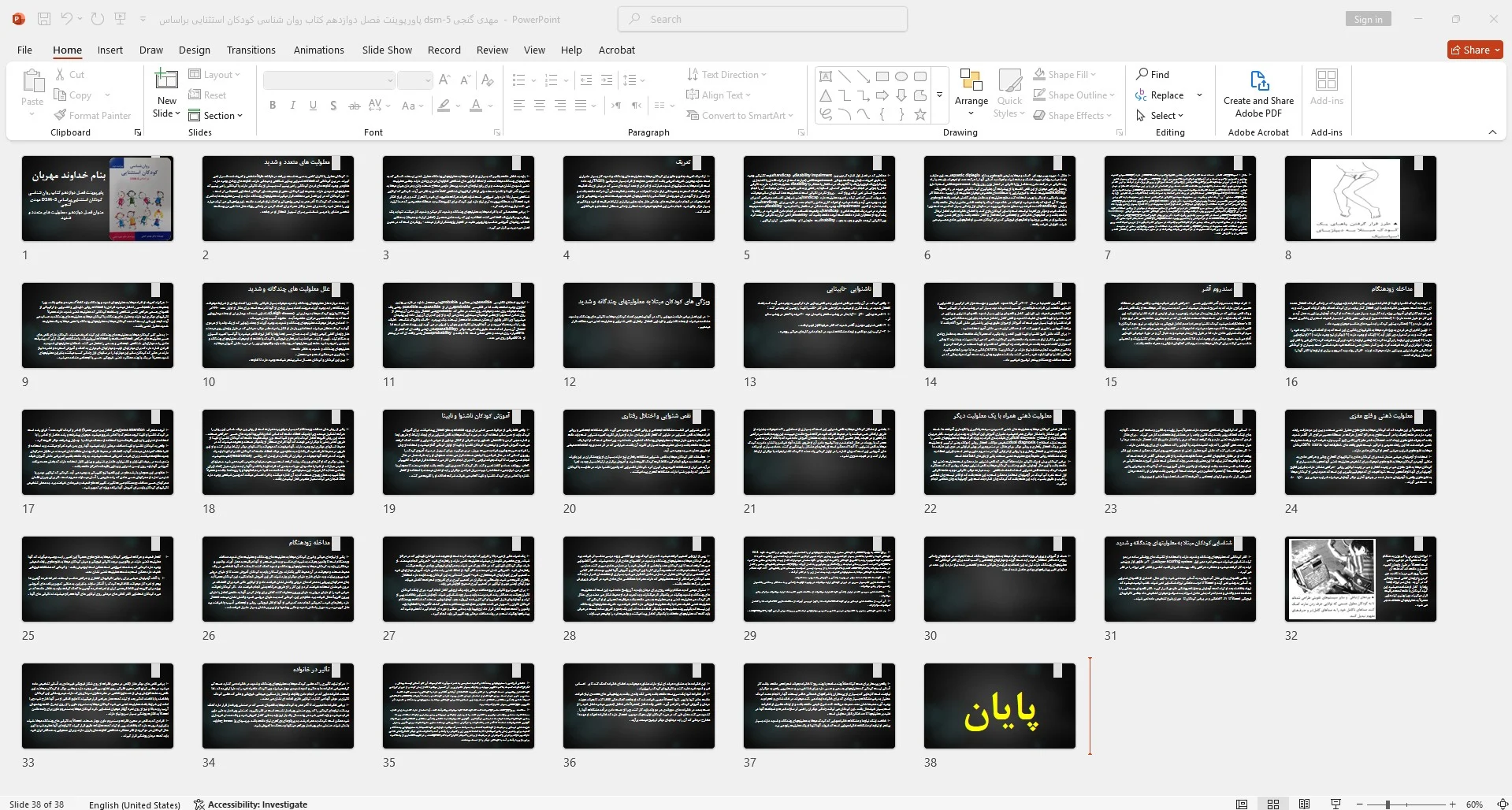Expand the Section dropdown

(214, 116)
